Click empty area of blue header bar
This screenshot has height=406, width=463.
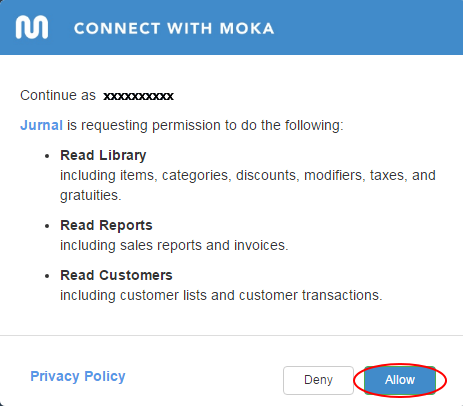pos(367,27)
